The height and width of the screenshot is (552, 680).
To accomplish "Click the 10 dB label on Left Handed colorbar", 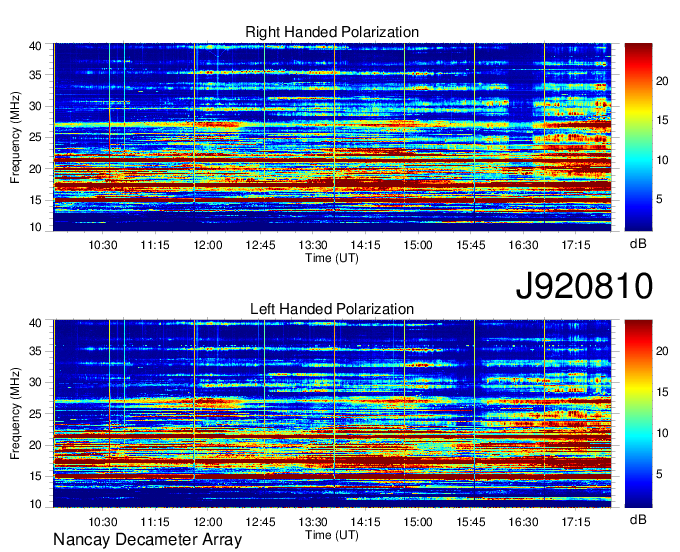I will click(662, 433).
